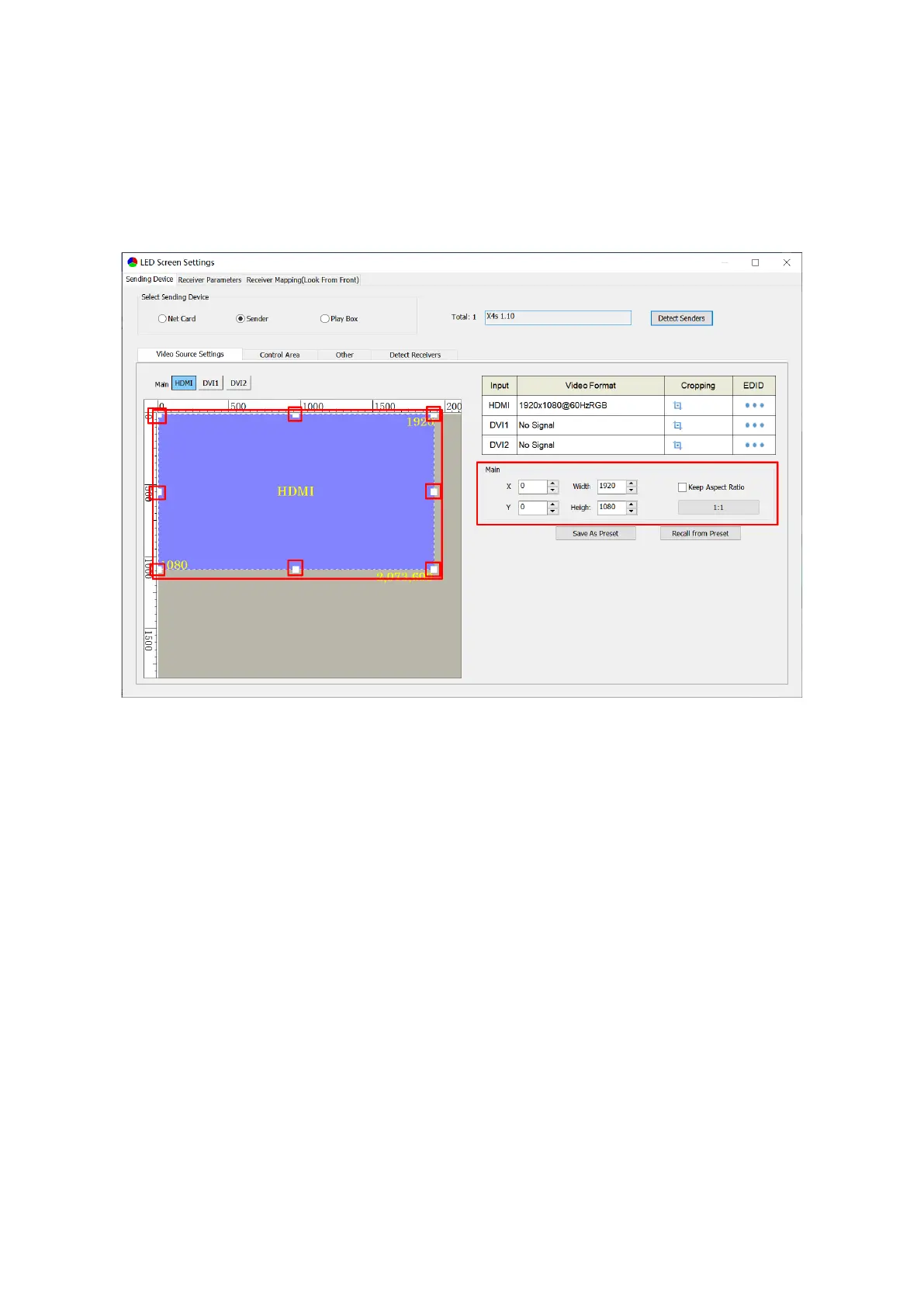This screenshot has width=924, height=1307.
Task: Open DVI1 cropping settings icon
Action: 677,425
